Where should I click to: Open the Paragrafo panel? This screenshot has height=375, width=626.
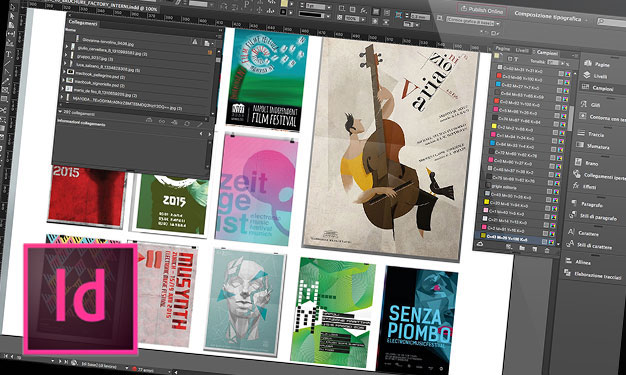pyautogui.click(x=586, y=203)
